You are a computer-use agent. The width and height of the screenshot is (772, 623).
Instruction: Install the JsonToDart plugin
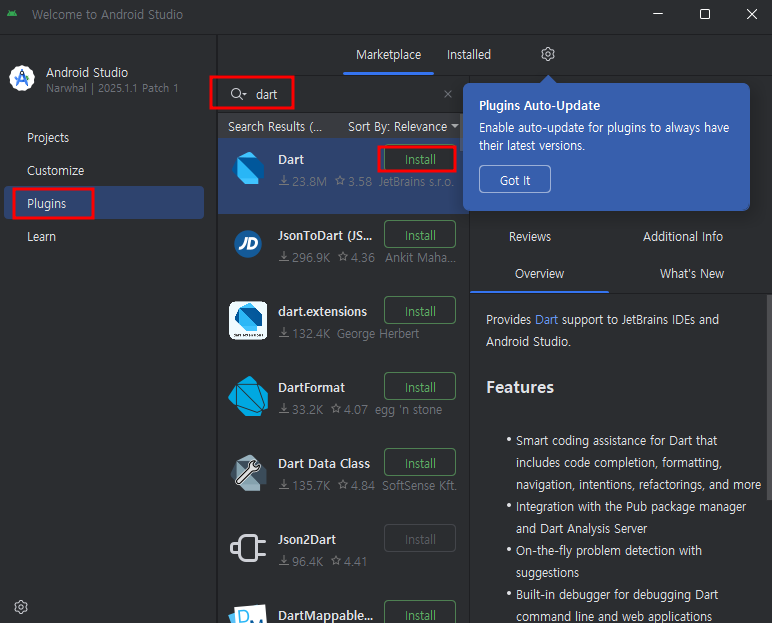tap(420, 235)
